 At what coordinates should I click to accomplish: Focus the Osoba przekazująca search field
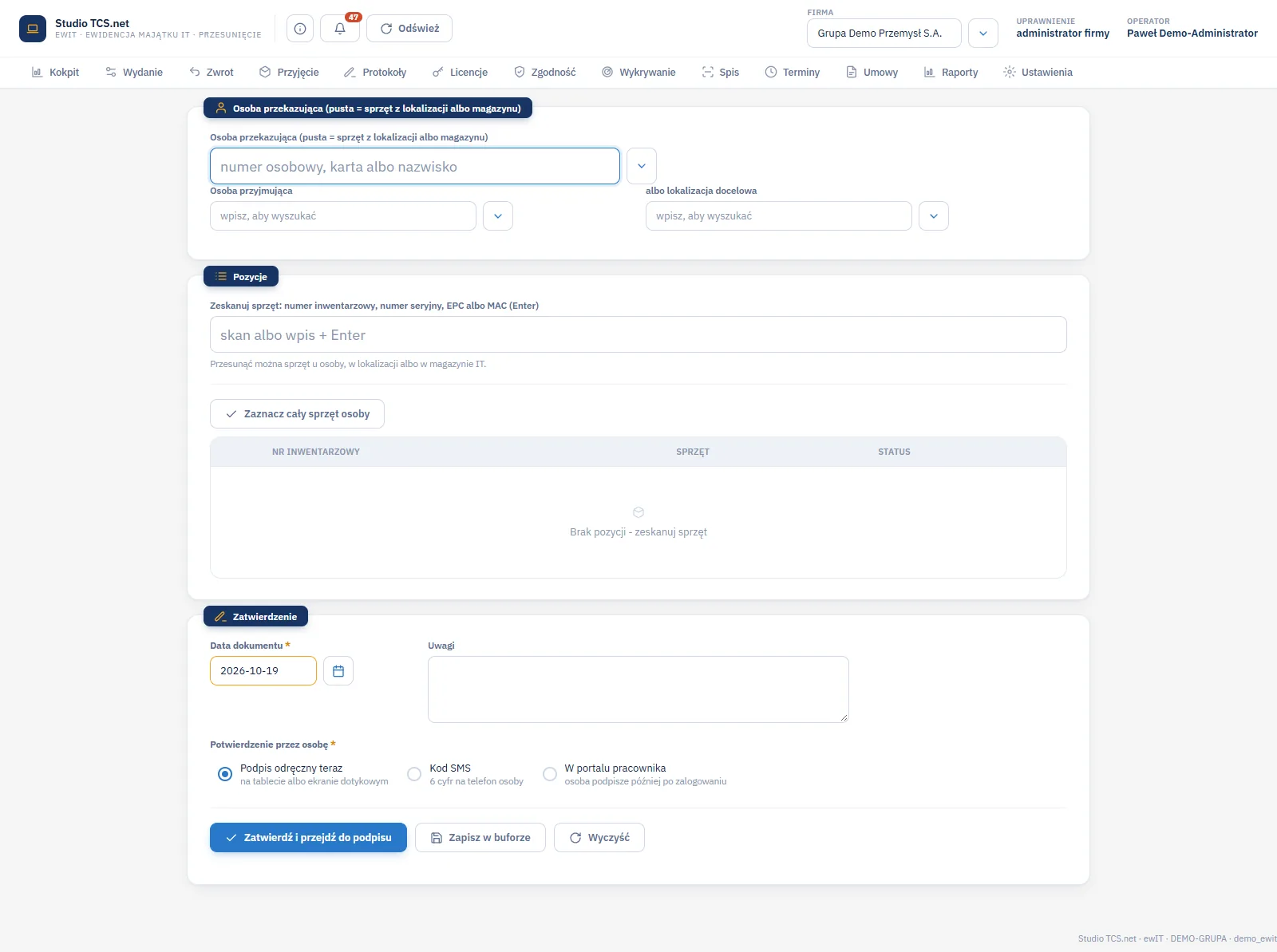click(415, 166)
